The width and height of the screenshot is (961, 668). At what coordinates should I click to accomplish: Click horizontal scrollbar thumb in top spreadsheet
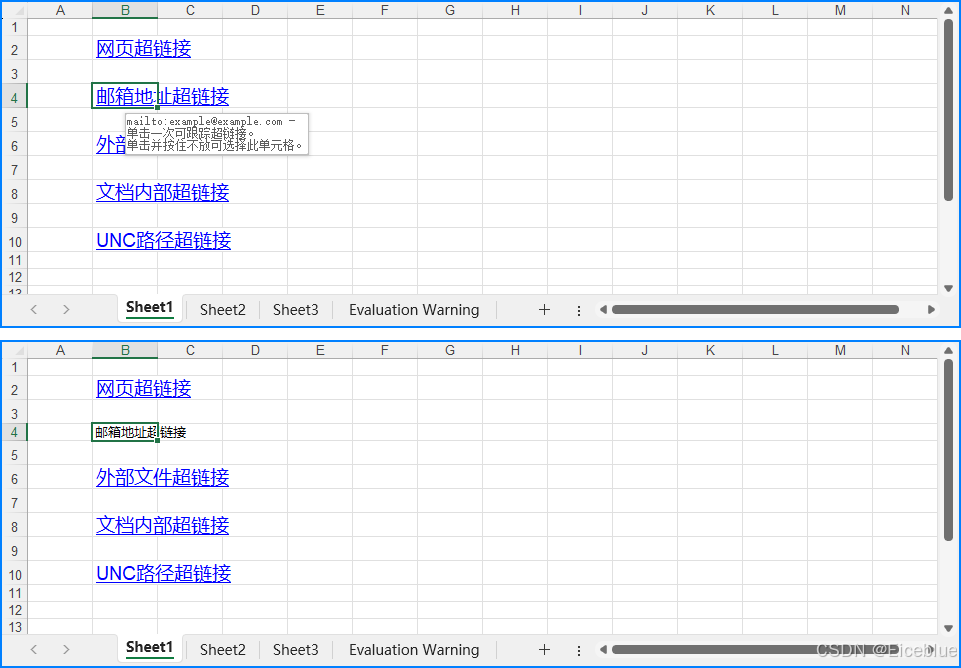click(755, 309)
